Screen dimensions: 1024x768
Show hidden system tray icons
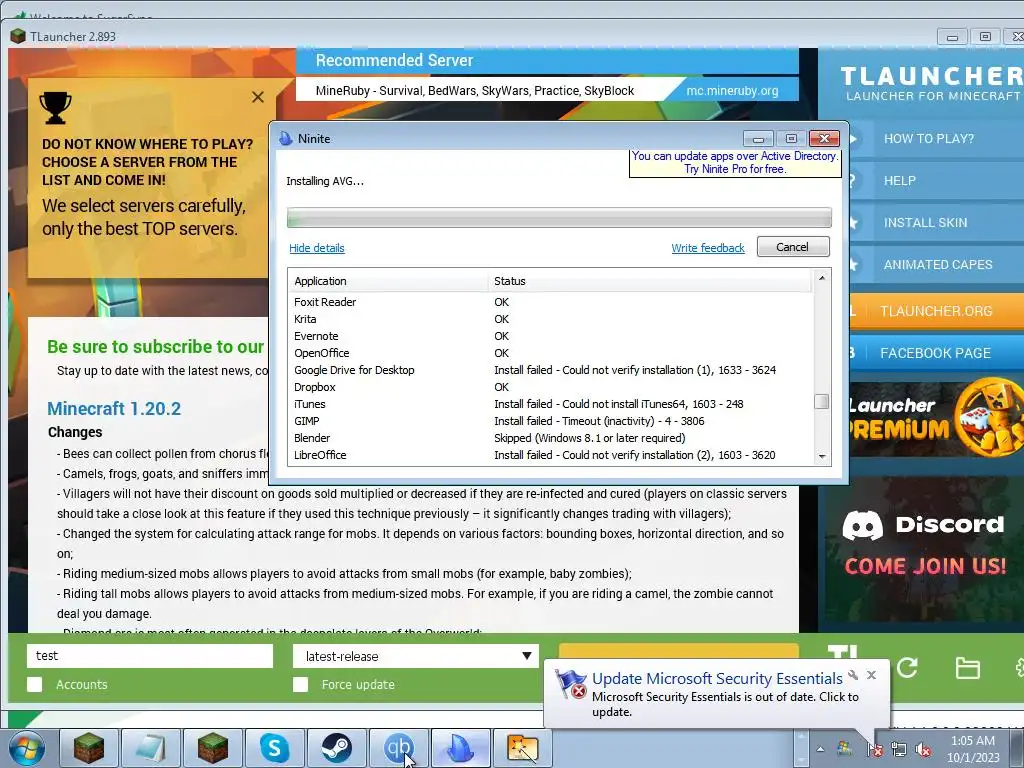[820, 749]
